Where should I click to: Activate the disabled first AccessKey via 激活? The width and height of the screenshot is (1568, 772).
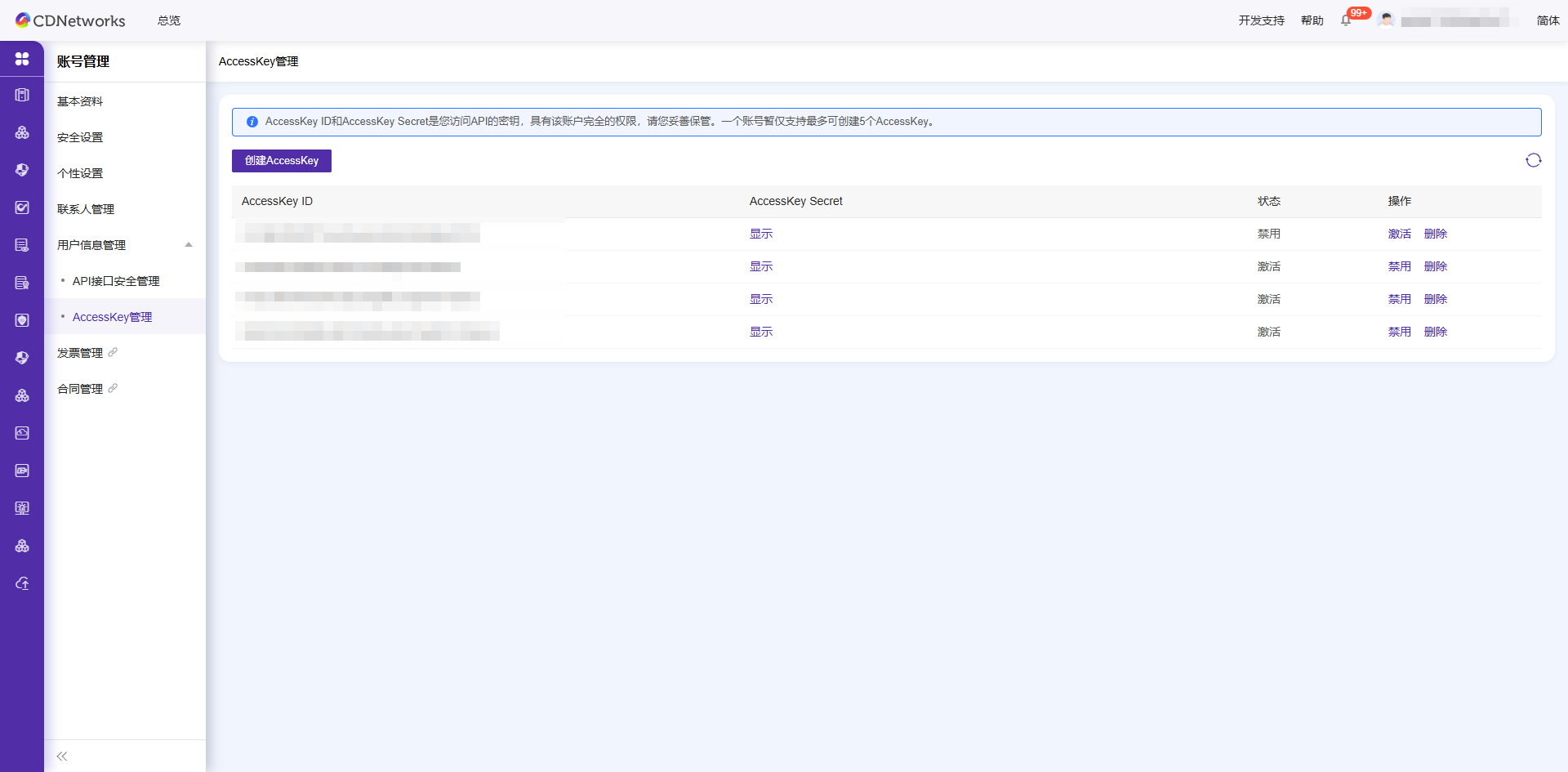point(1399,234)
